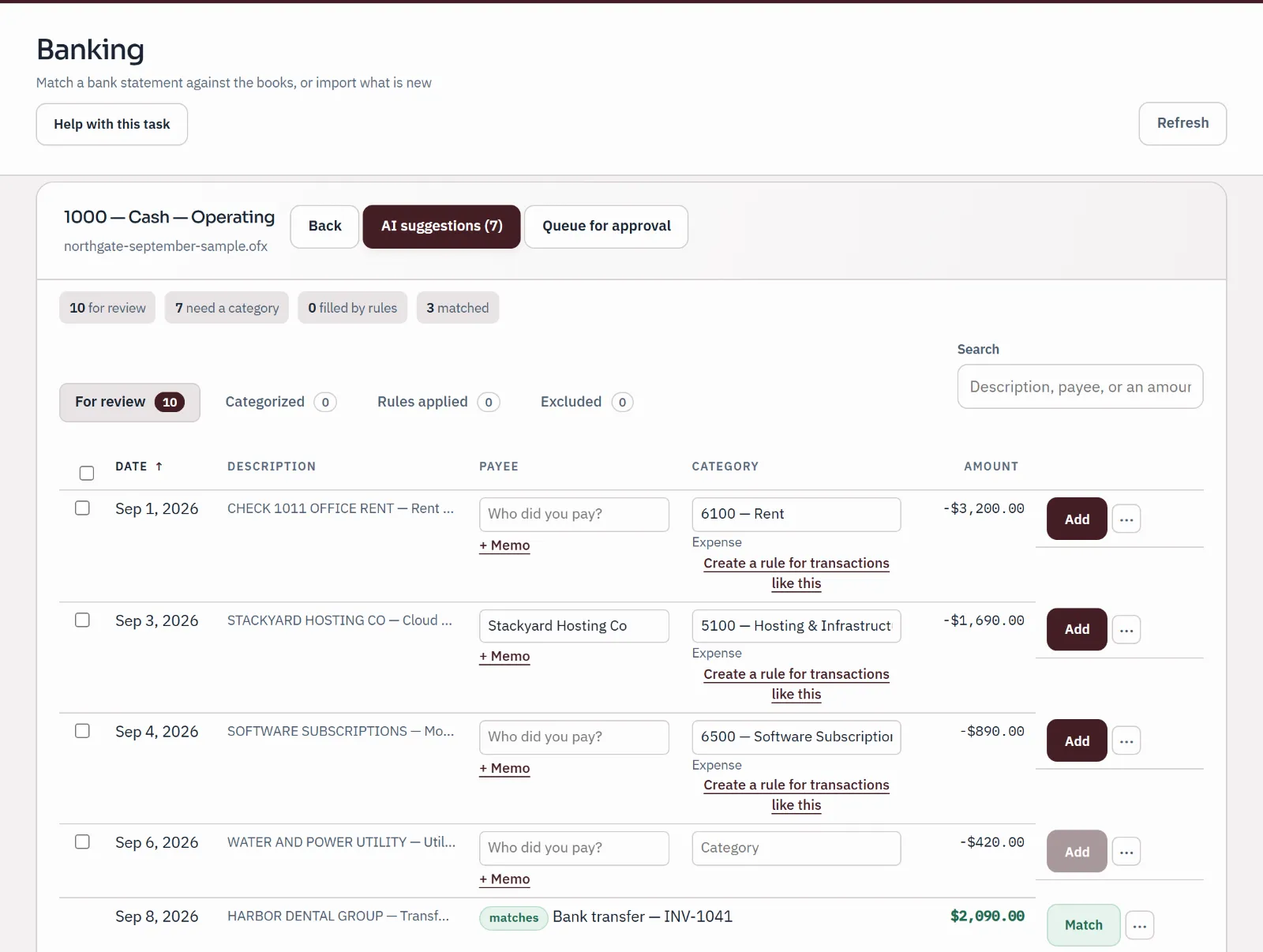Open the 5100 — Hosting & Infrastructure category box
The image size is (1263, 952).
(796, 626)
